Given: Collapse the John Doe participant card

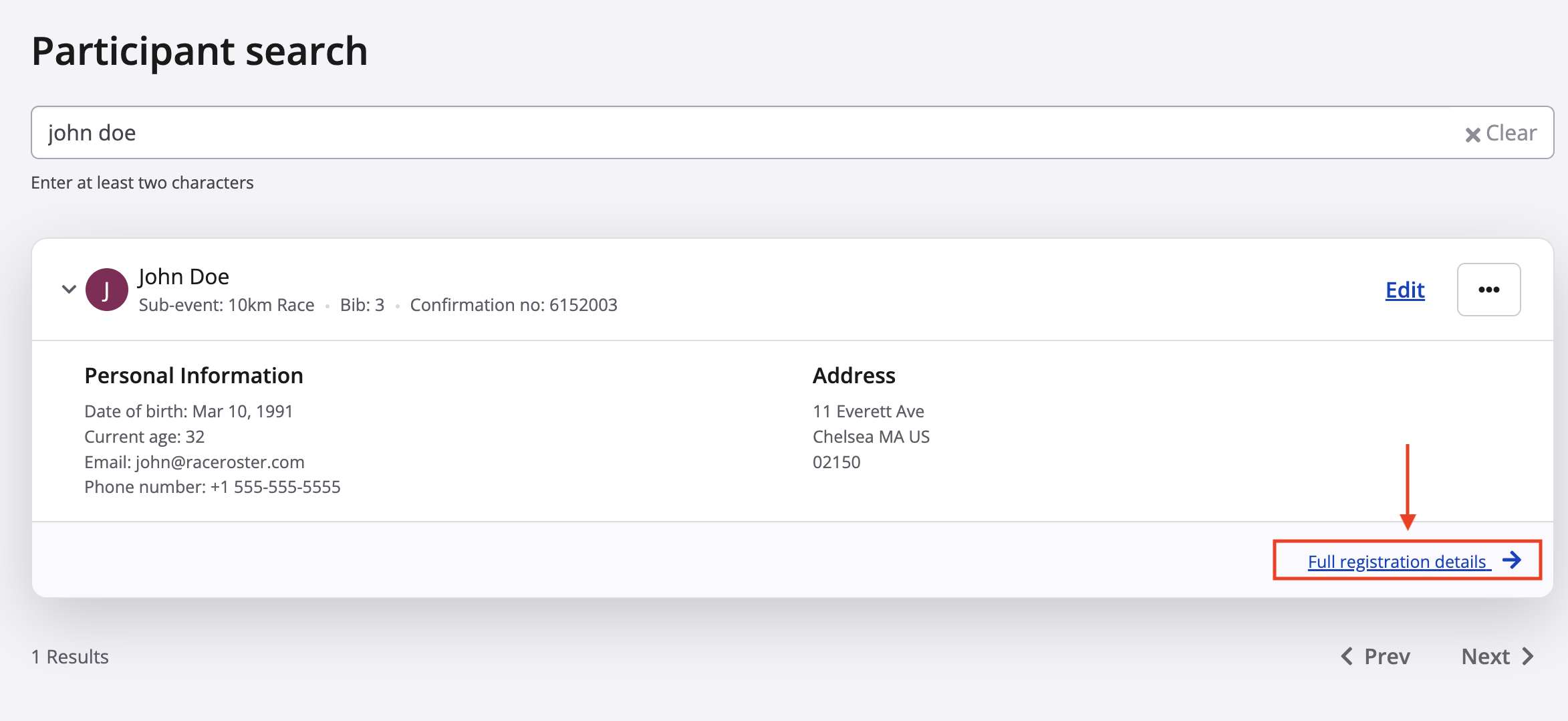Looking at the screenshot, I should coord(69,289).
